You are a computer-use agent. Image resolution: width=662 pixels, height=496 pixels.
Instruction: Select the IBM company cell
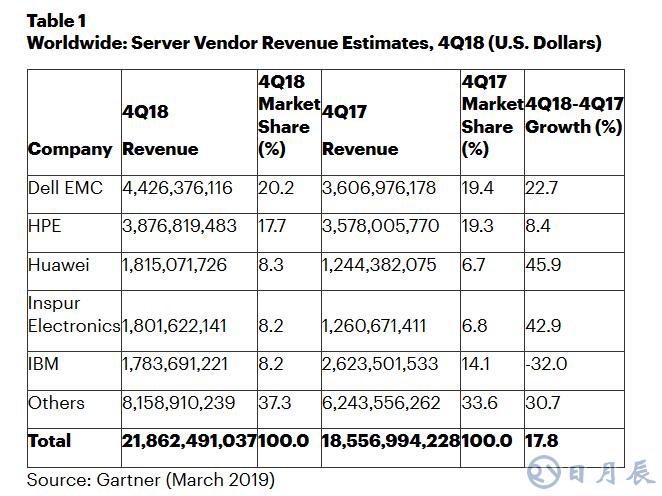click(43, 364)
